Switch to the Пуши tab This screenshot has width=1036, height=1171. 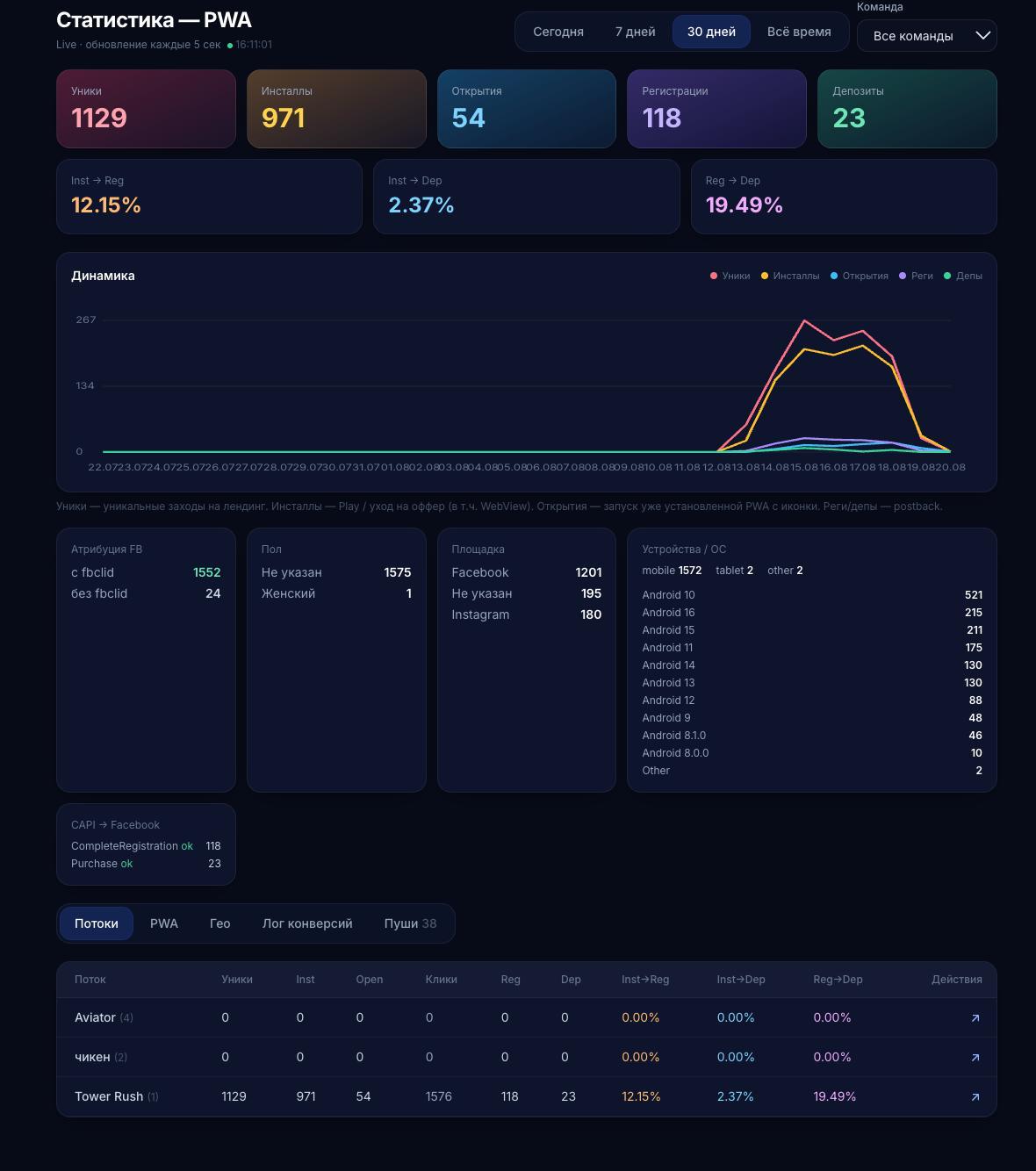point(410,923)
